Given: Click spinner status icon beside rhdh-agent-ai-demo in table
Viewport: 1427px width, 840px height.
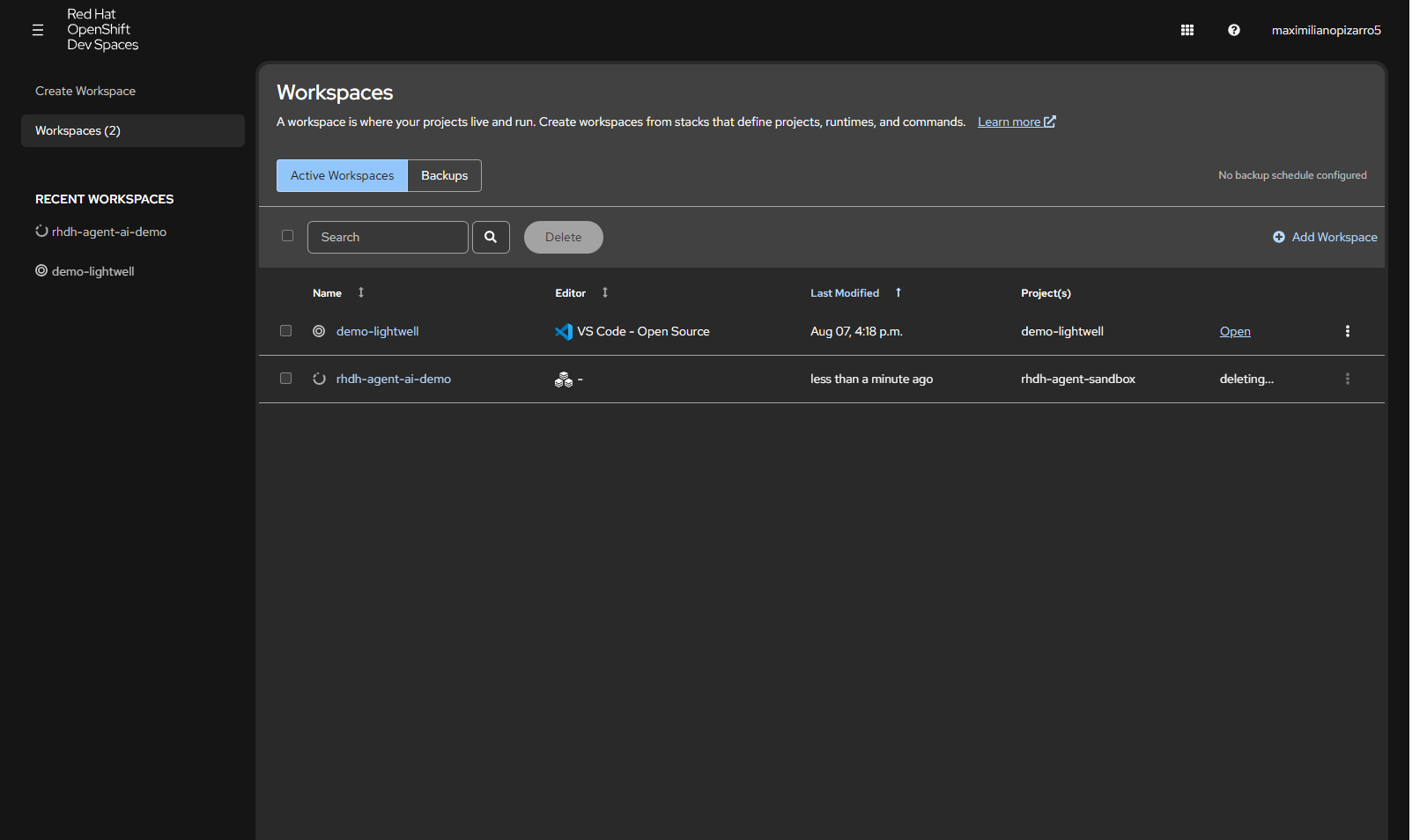Looking at the screenshot, I should click(x=319, y=379).
